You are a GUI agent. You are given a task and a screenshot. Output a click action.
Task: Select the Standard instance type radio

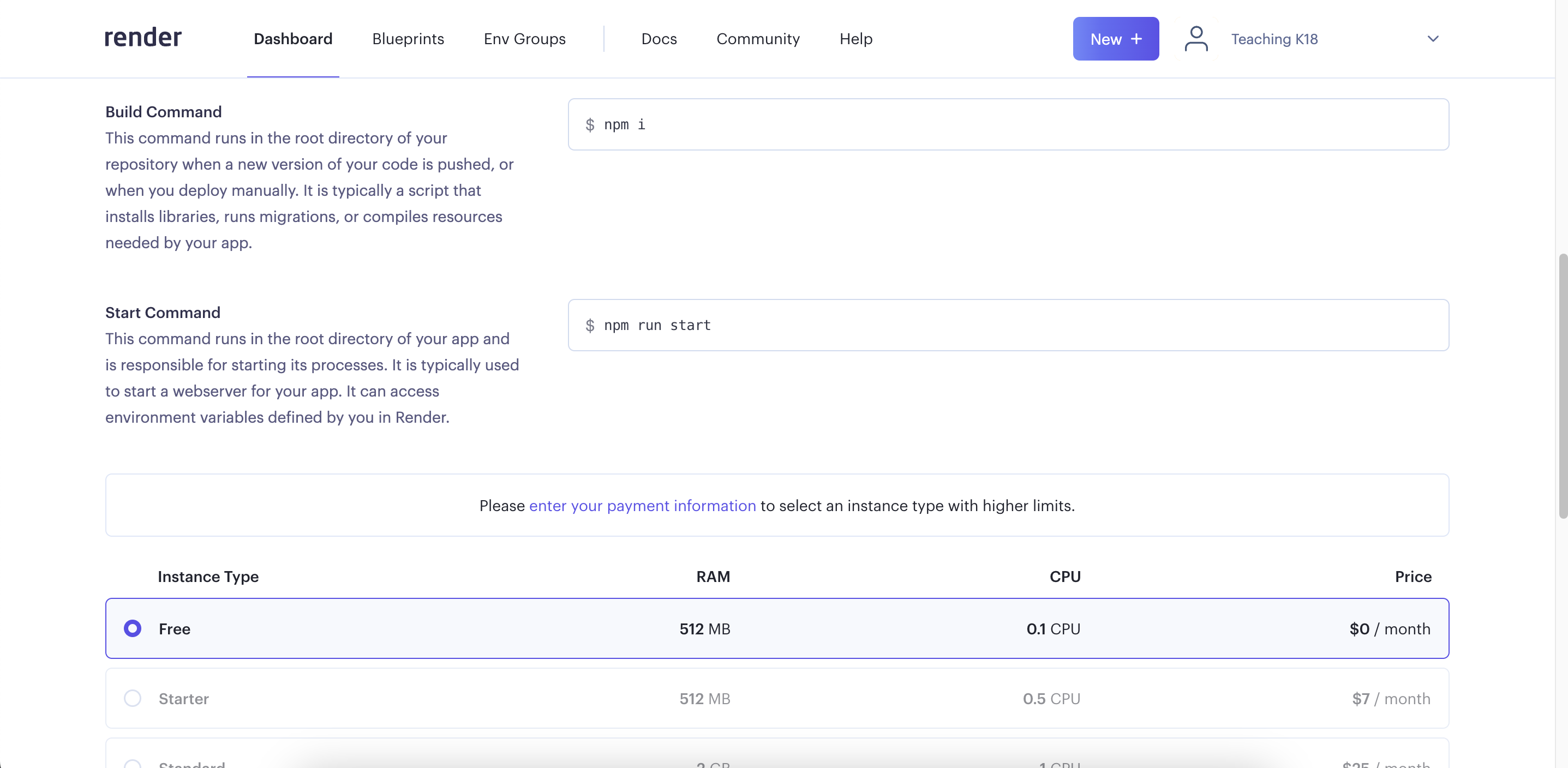click(x=133, y=764)
